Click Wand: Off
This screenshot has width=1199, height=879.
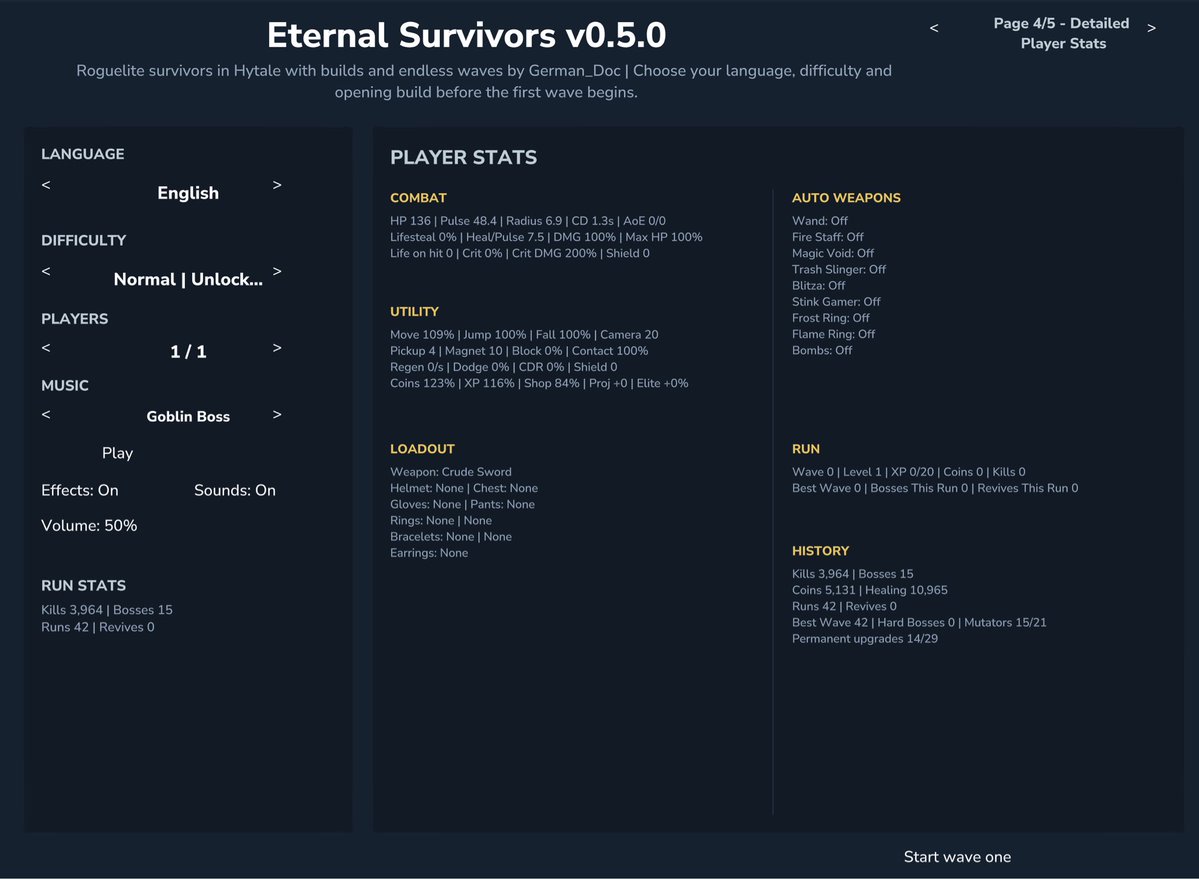coord(820,221)
